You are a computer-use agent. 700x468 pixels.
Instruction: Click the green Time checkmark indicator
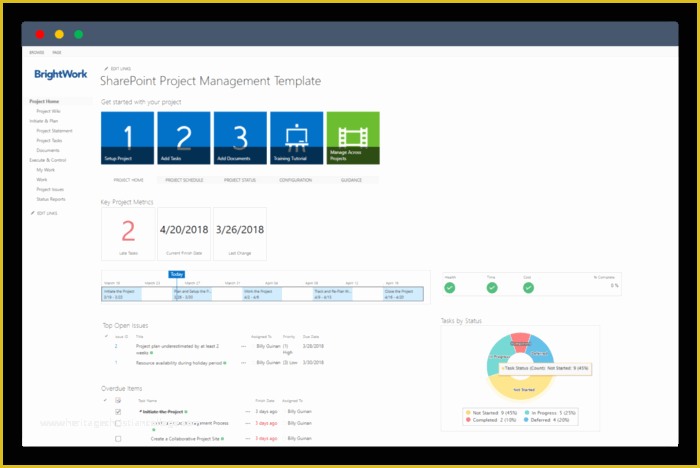492,288
